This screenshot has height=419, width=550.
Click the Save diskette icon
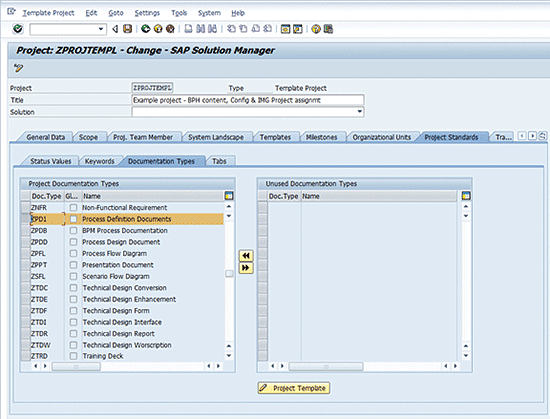[x=128, y=29]
